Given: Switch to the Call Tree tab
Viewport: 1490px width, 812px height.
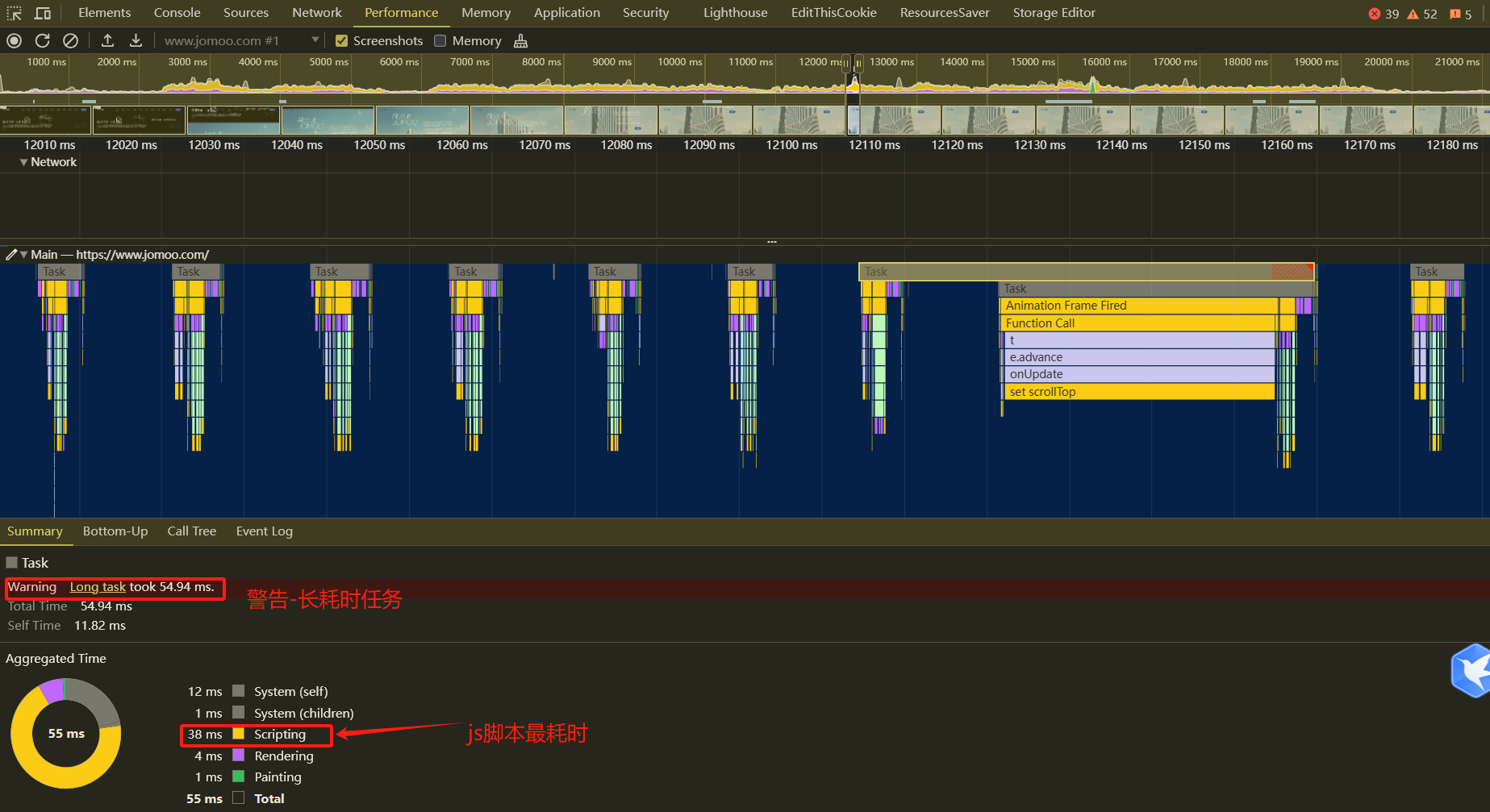Looking at the screenshot, I should pyautogui.click(x=192, y=531).
